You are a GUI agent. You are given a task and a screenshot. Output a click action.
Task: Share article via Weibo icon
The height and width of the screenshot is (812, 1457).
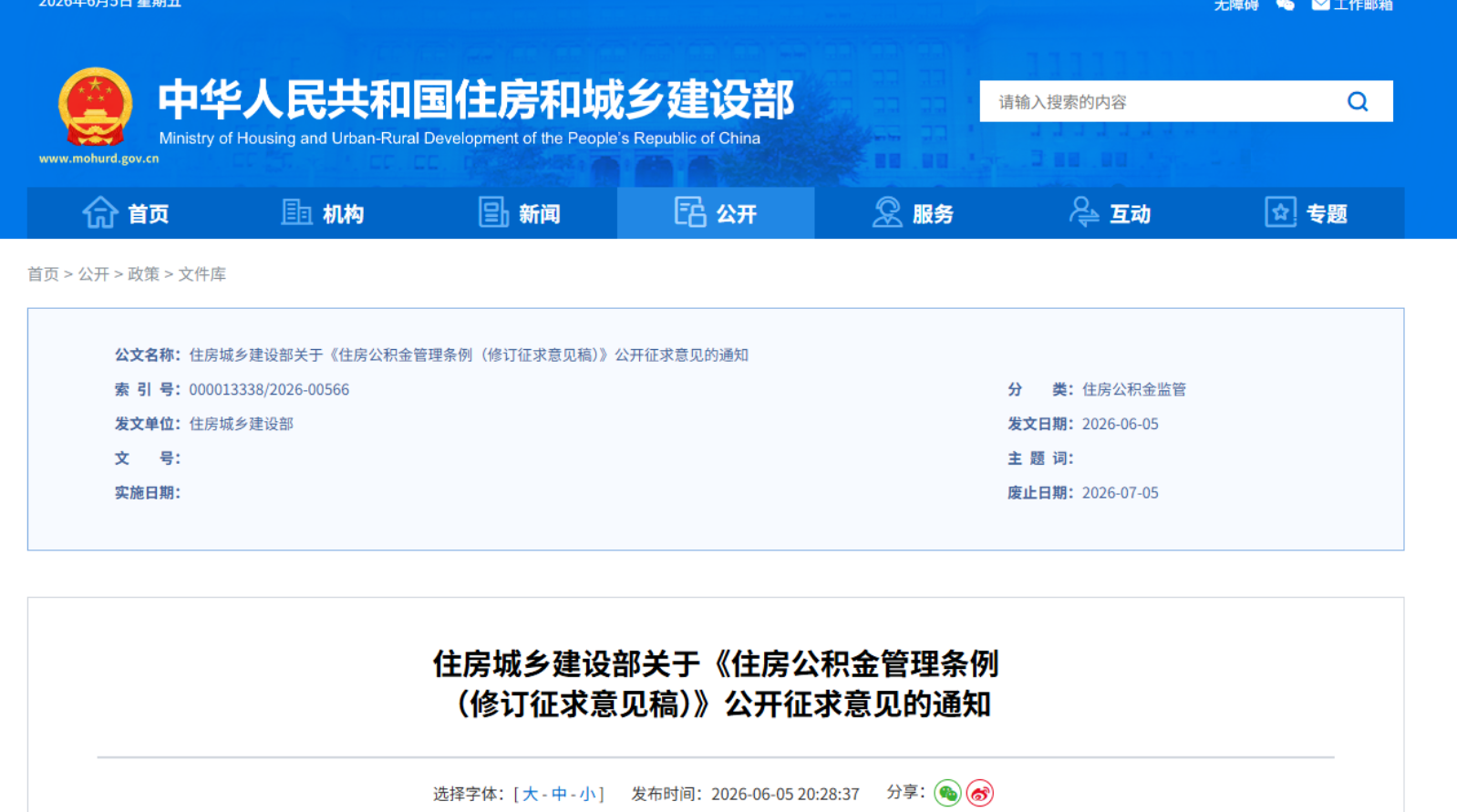point(980,794)
